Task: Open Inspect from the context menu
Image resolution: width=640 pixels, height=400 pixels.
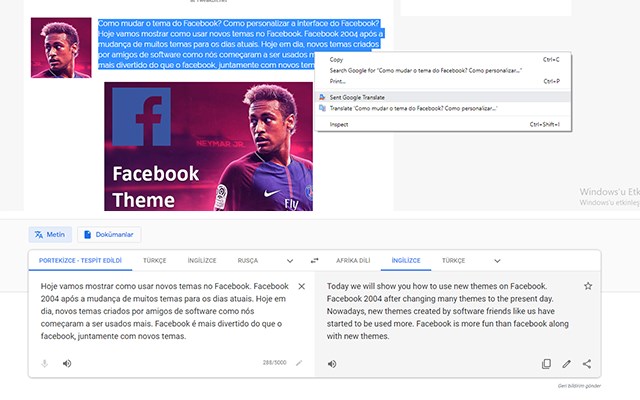Action: point(443,124)
